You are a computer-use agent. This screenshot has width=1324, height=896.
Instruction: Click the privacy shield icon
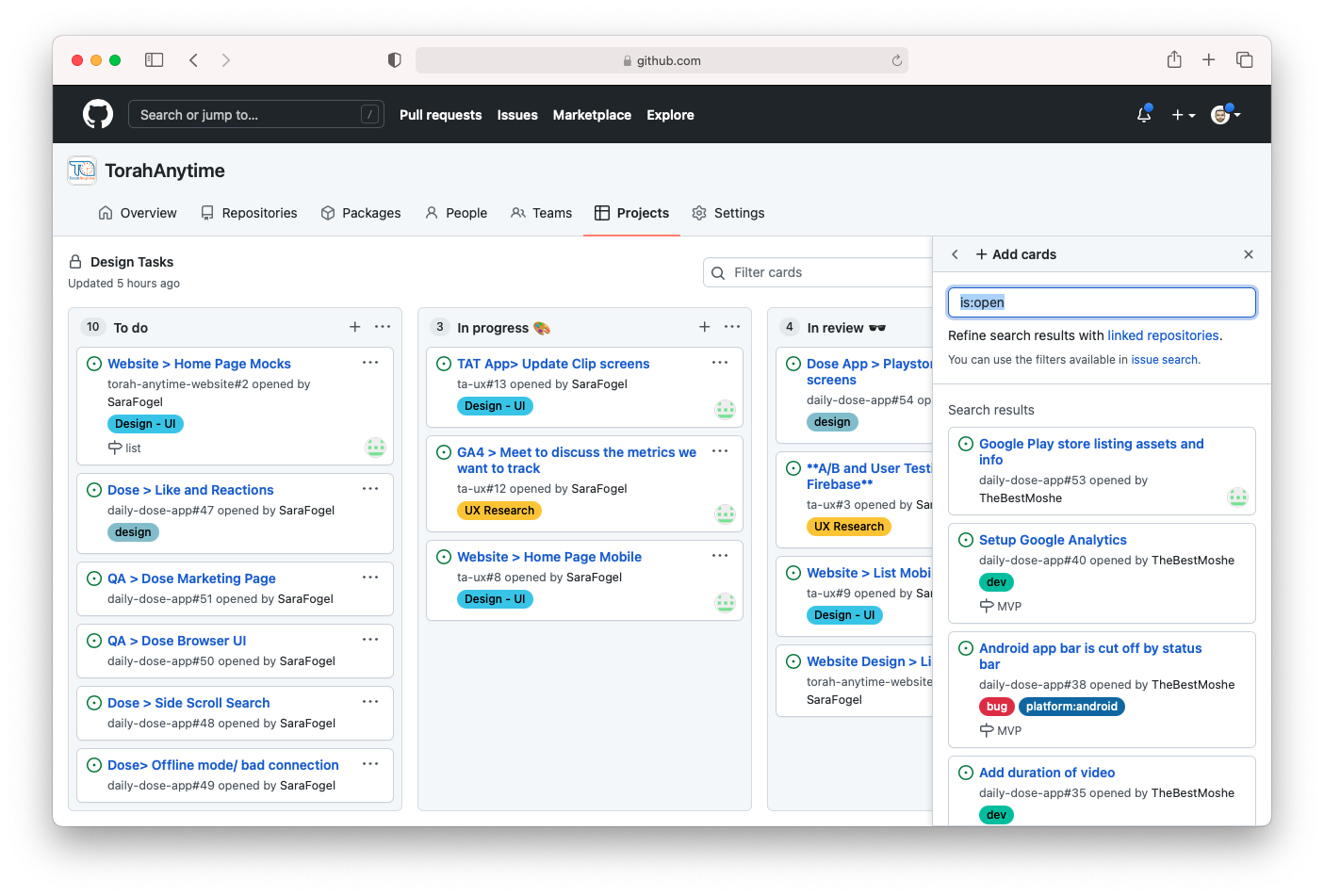(395, 60)
